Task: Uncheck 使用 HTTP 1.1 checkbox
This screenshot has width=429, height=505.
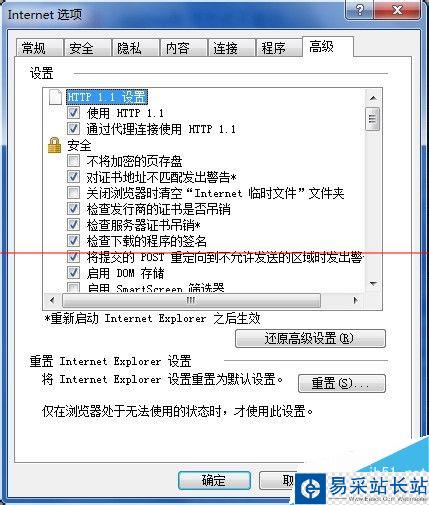Action: (73, 113)
